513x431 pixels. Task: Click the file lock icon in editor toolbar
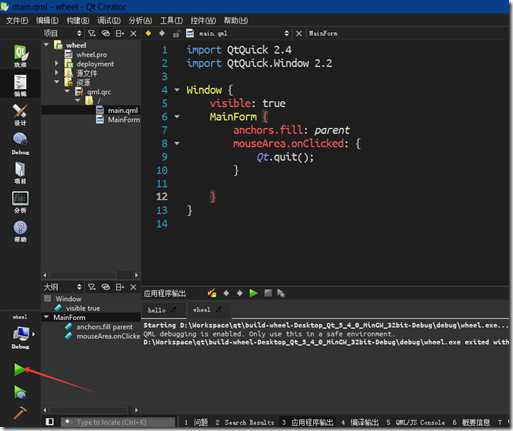(176, 34)
